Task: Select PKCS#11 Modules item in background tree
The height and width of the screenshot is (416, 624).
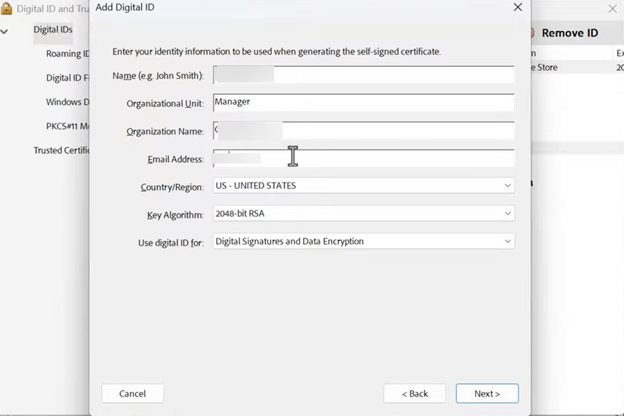Action: coord(67,127)
